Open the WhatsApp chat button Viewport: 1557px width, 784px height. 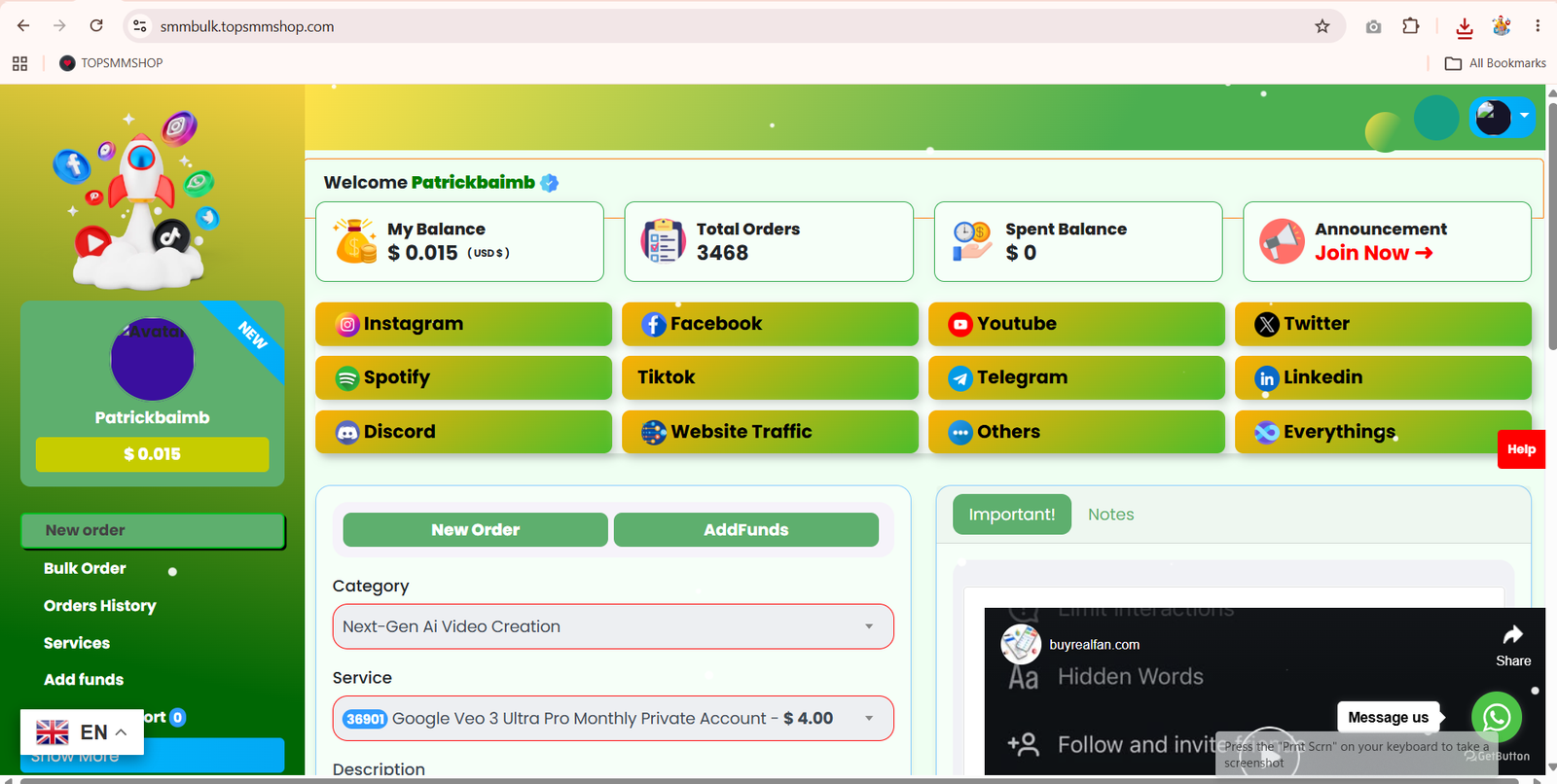(x=1497, y=718)
